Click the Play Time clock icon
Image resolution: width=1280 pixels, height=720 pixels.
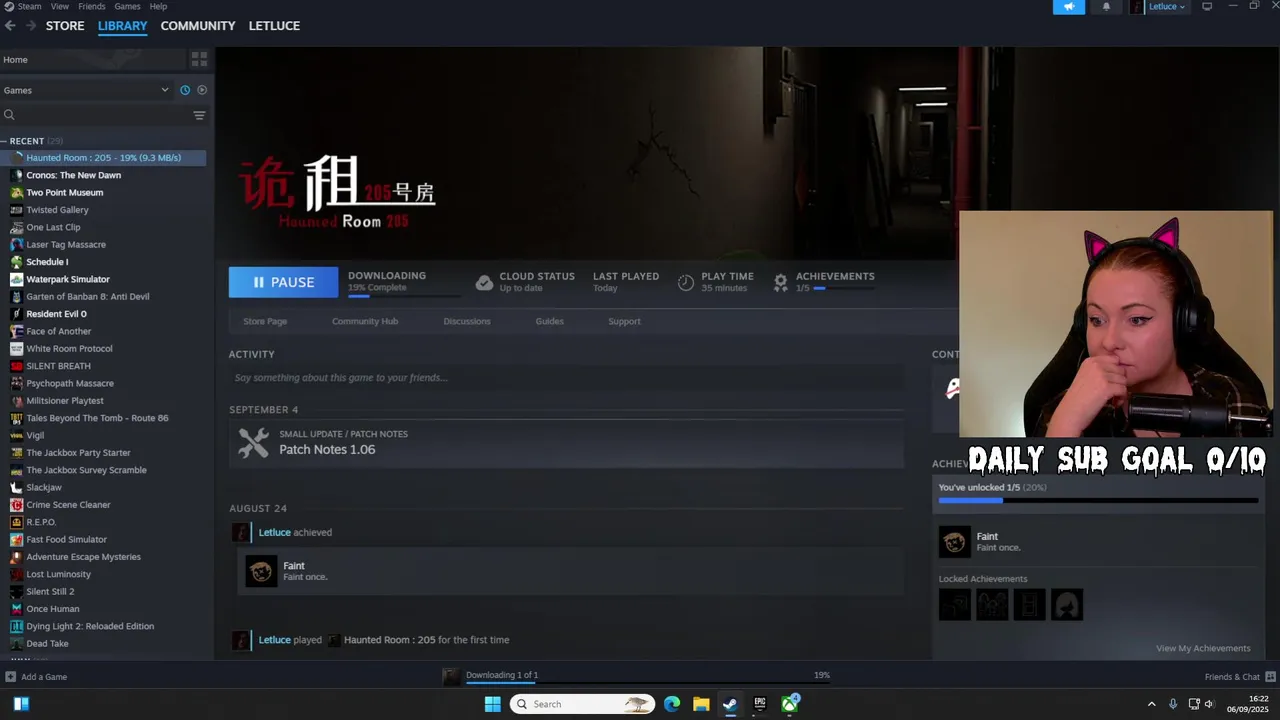pos(686,283)
